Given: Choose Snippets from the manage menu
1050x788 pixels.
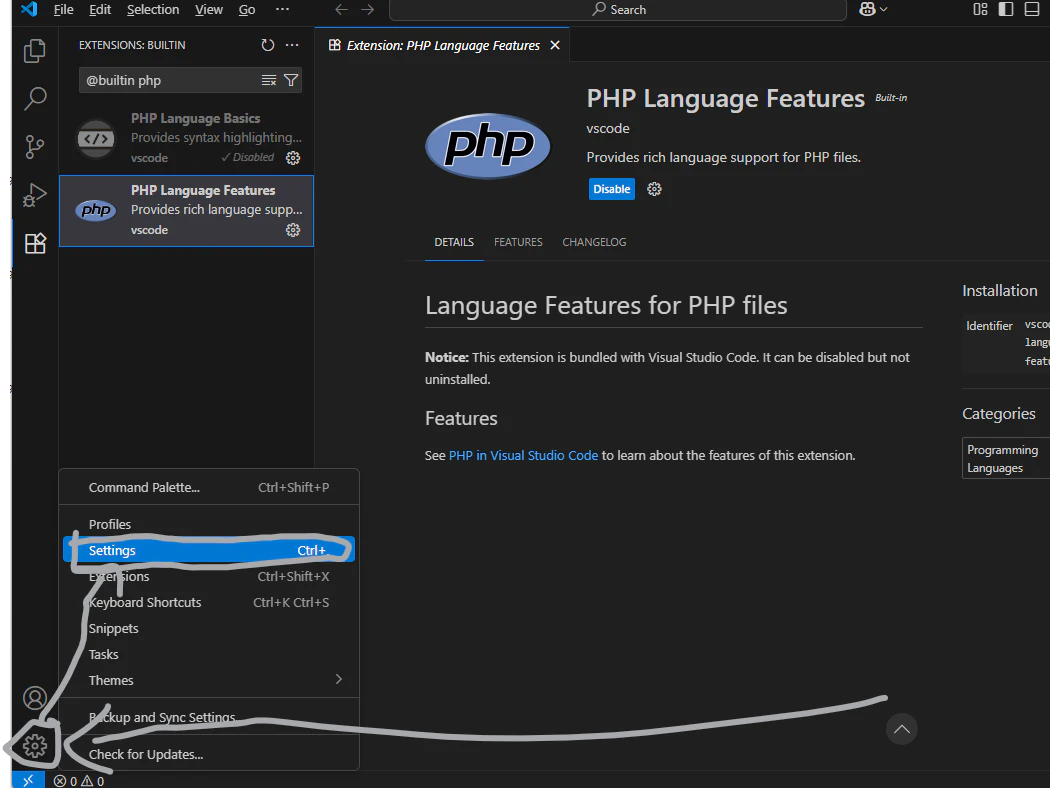Looking at the screenshot, I should click(209, 629).
